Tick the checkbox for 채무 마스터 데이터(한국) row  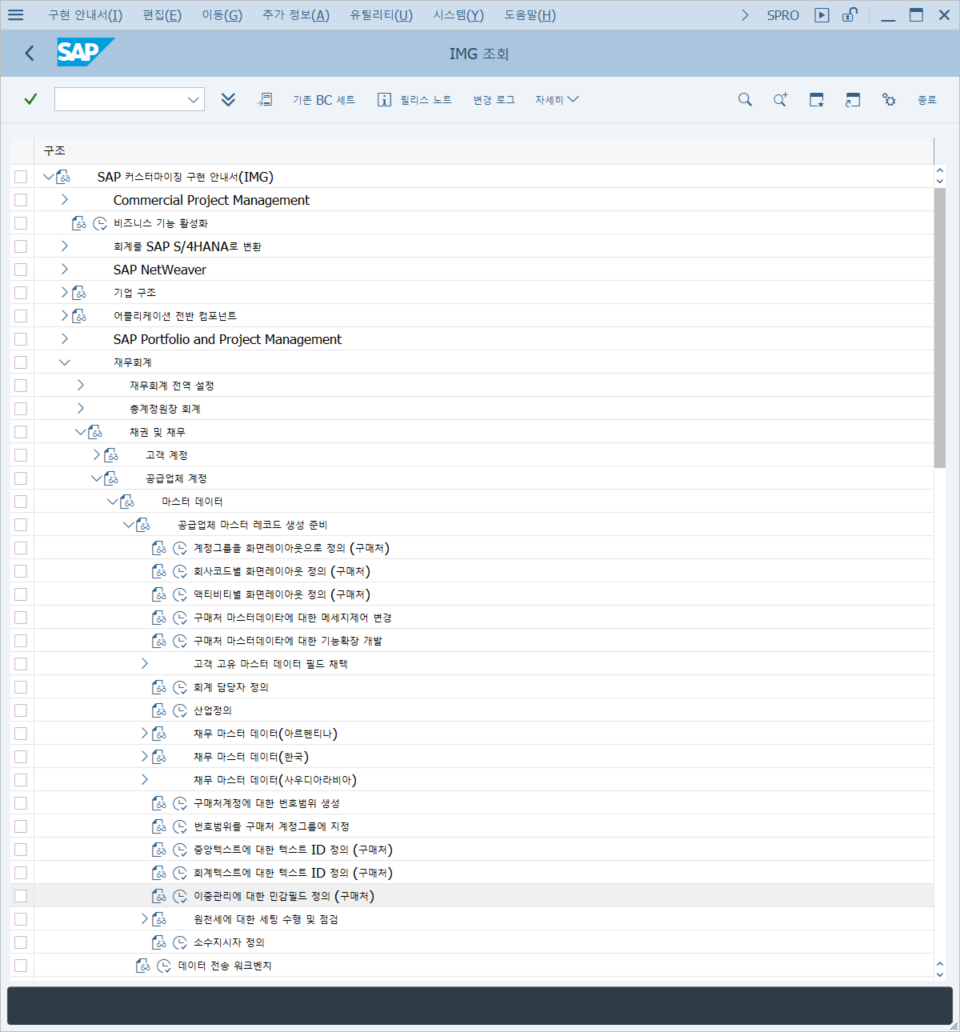21,756
